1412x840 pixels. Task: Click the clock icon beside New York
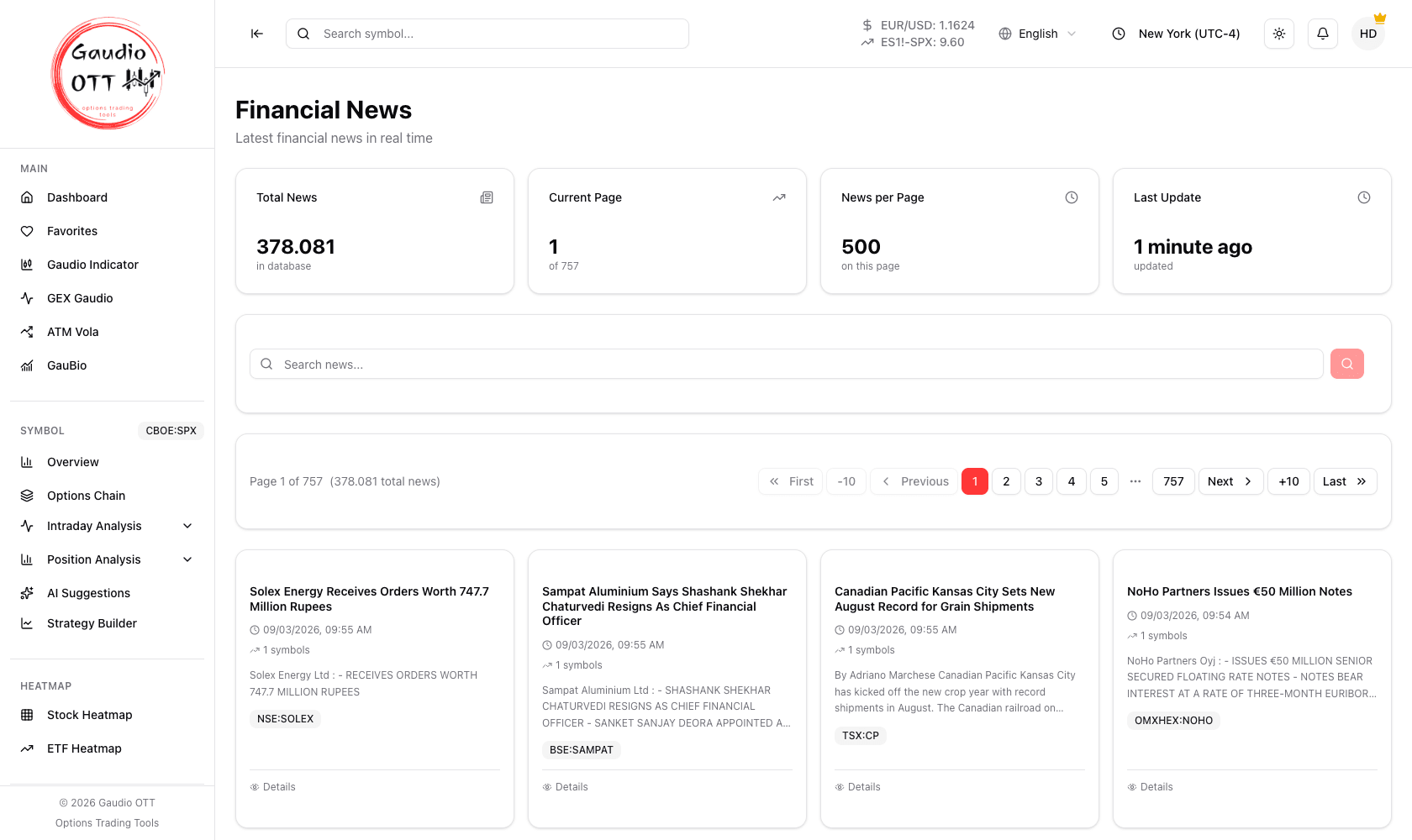click(x=1119, y=34)
